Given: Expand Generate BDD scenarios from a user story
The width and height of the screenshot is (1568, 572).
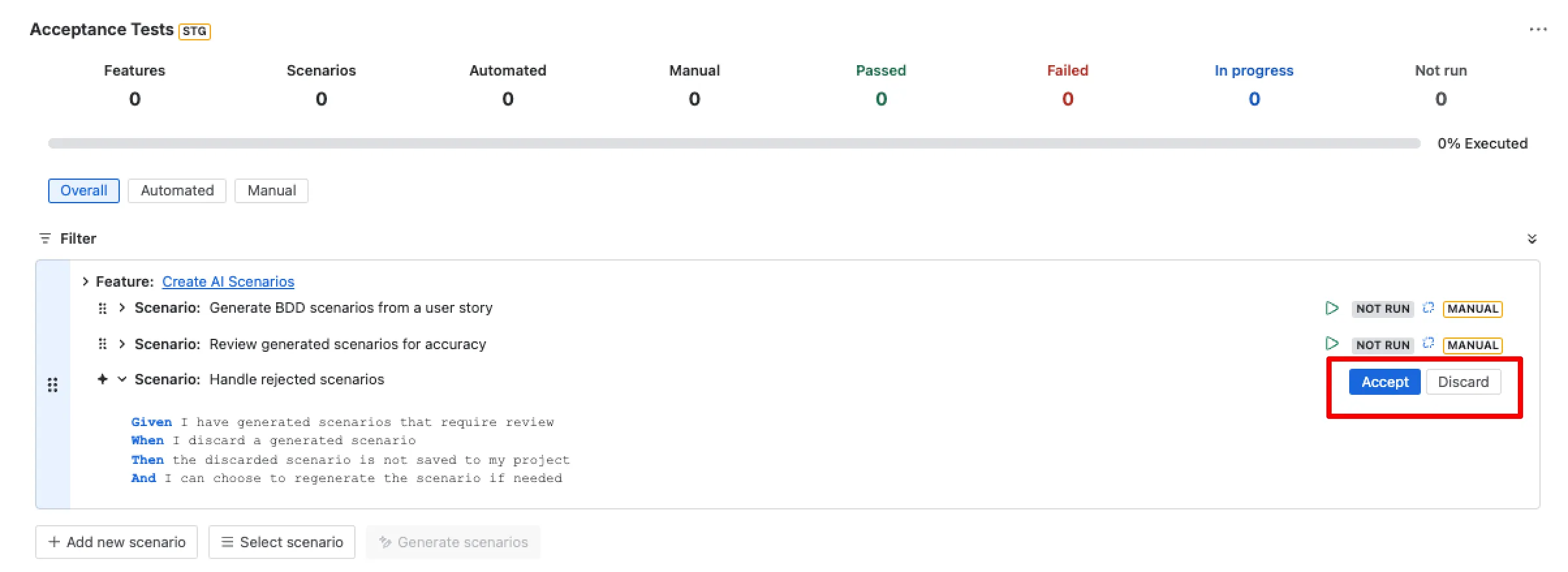Looking at the screenshot, I should tap(122, 307).
